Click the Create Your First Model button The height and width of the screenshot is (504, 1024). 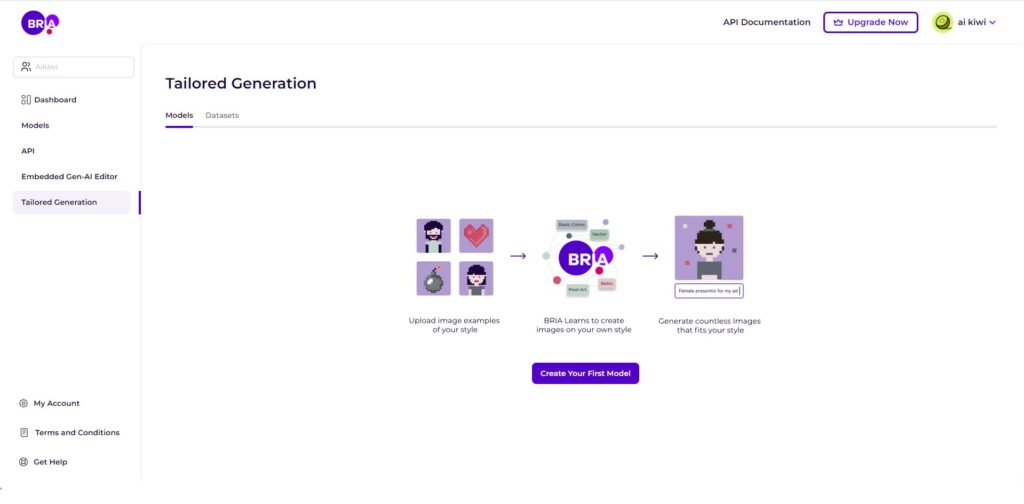585,373
